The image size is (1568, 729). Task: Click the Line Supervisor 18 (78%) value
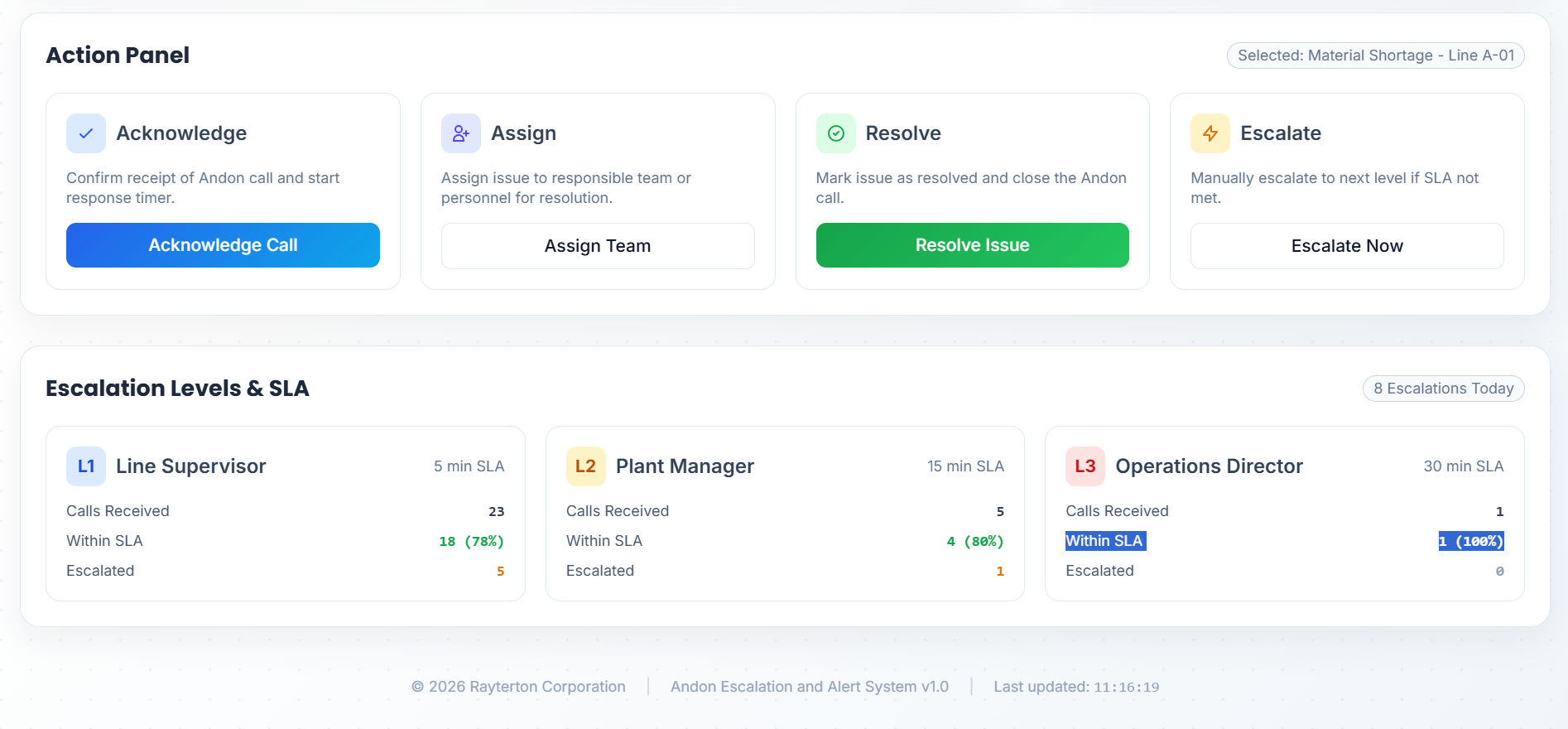click(471, 541)
